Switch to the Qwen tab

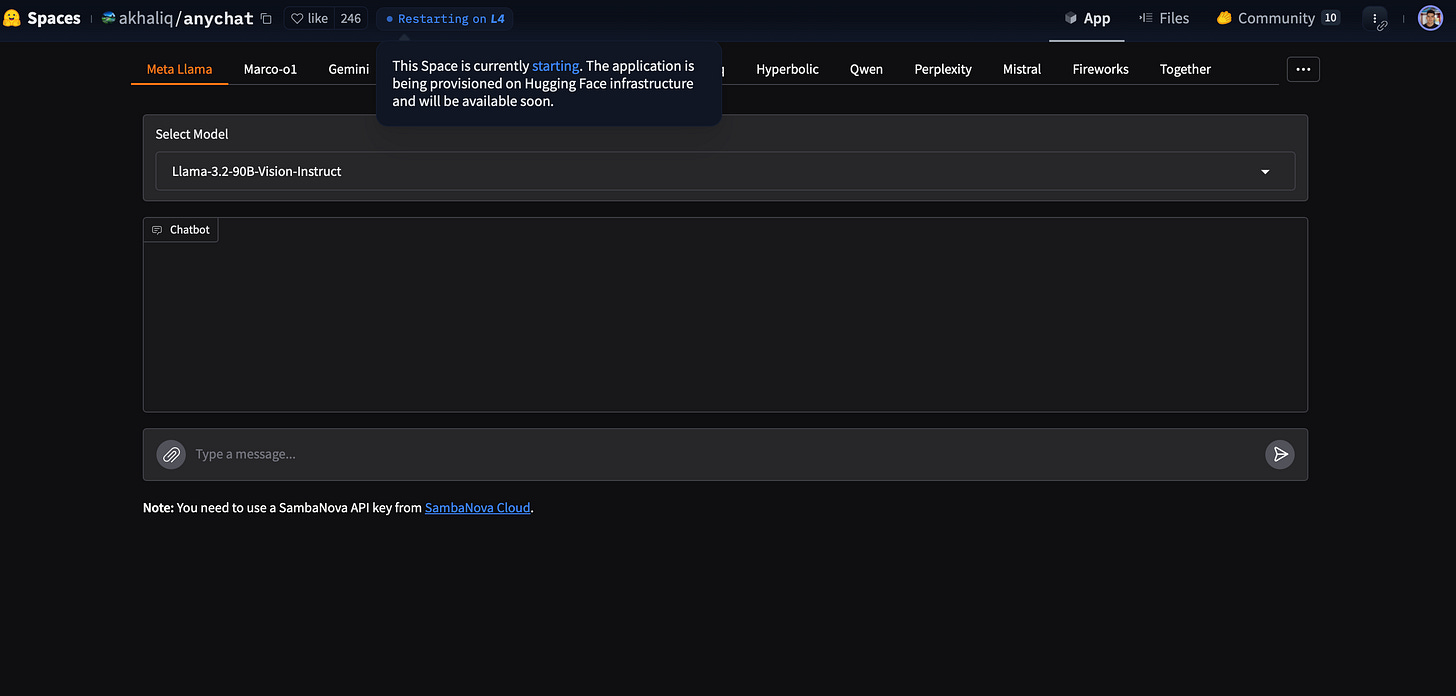click(x=866, y=69)
